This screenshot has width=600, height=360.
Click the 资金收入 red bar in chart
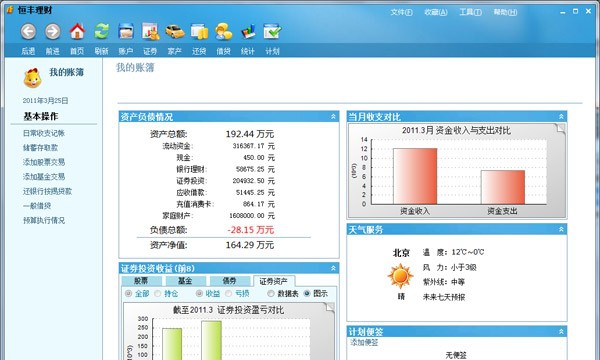pyautogui.click(x=415, y=176)
